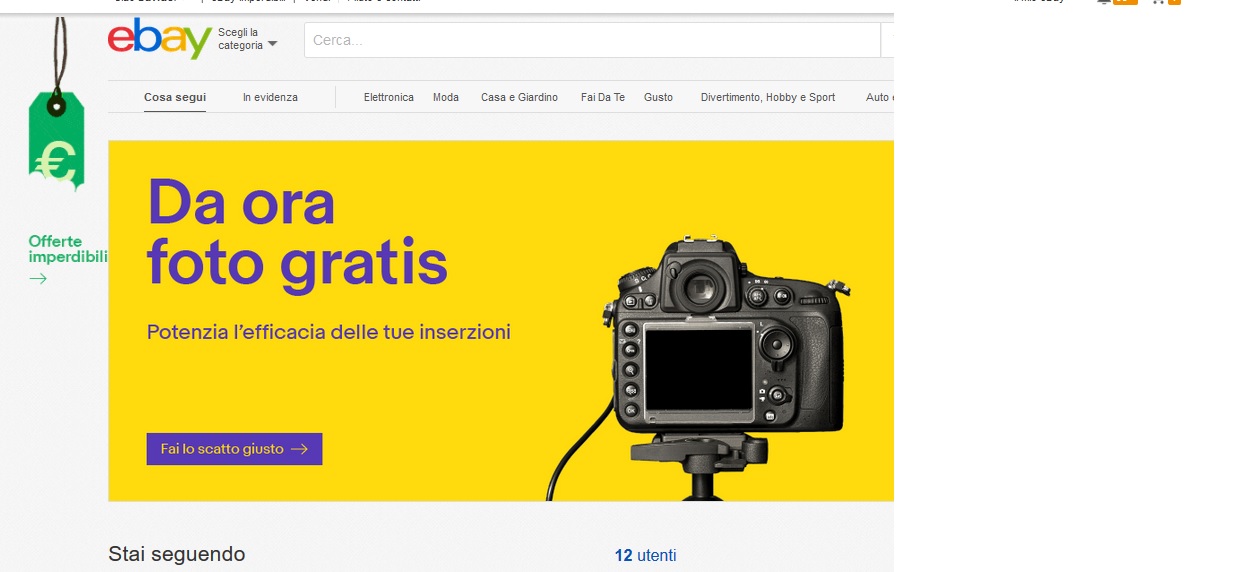Screen dimensions: 1250x572
Task: Click the green euro price tag icon
Action: 56,140
